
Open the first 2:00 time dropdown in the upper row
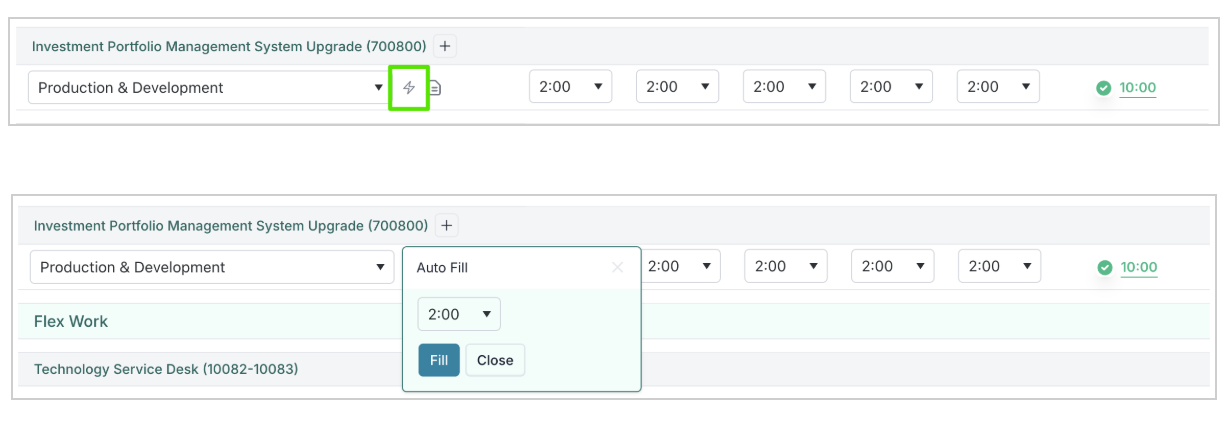(x=570, y=86)
